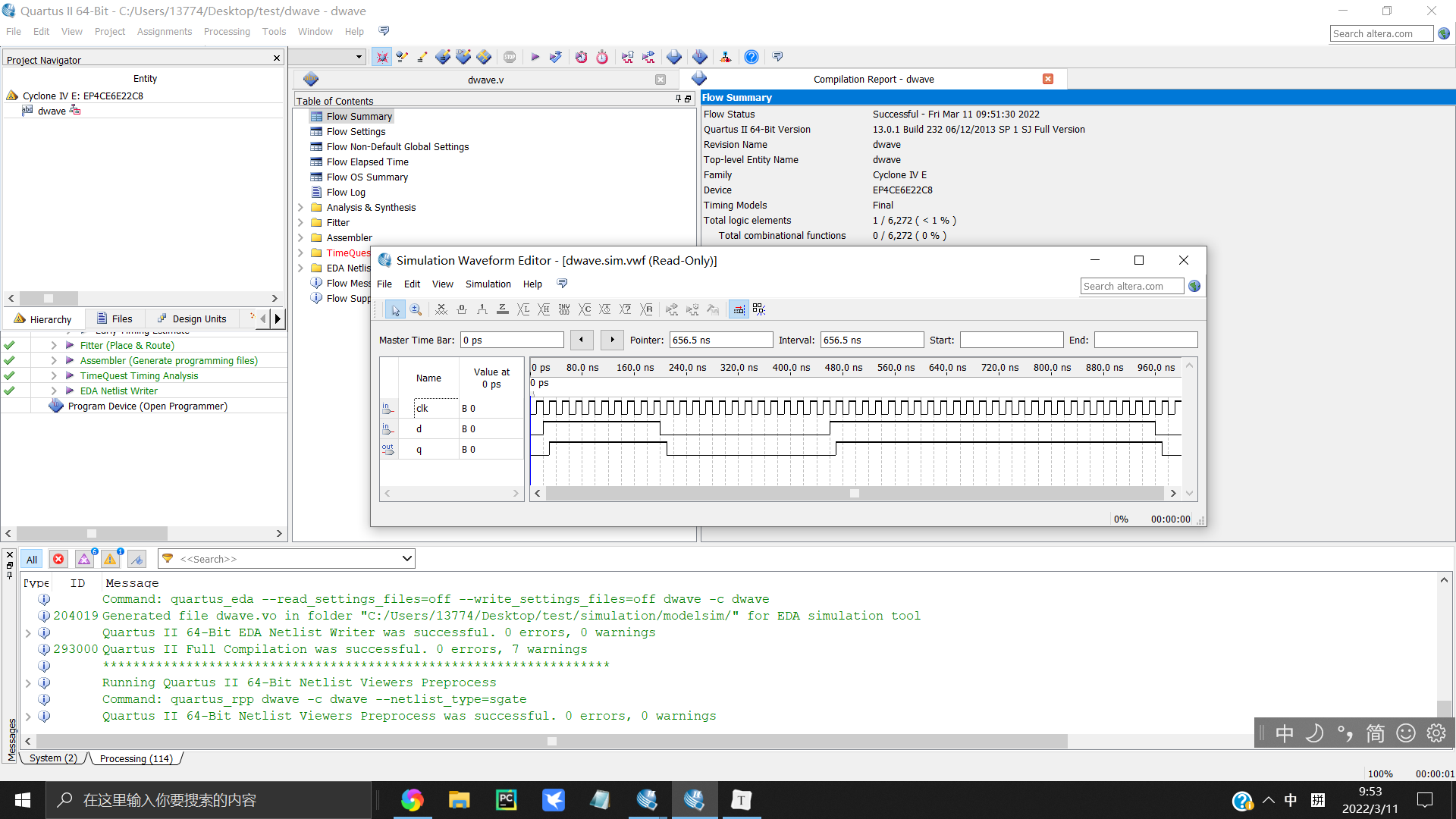
Task: Select the waveform zoom tool
Action: coord(416,309)
